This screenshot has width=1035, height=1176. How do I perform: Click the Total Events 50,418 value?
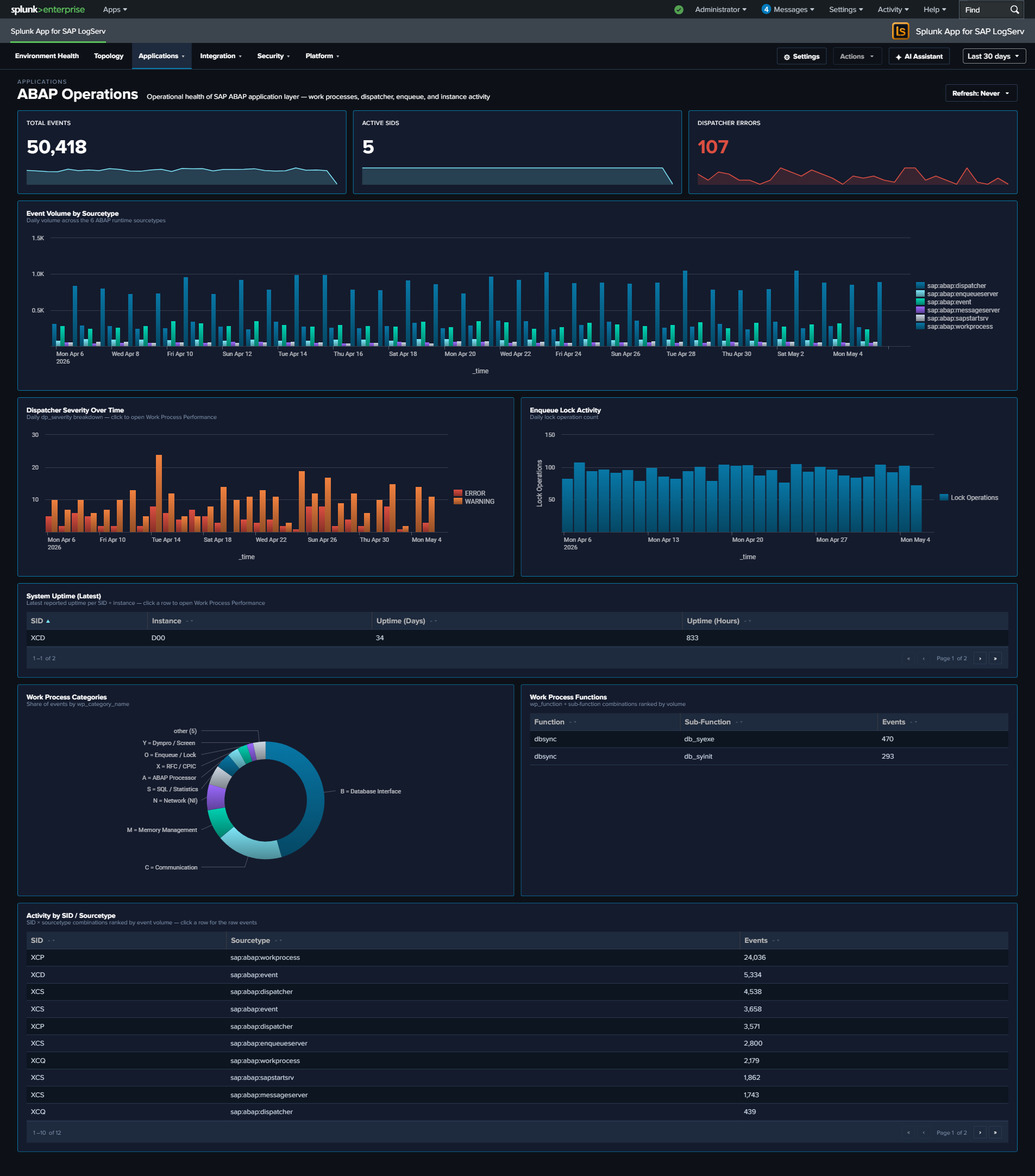pos(57,147)
